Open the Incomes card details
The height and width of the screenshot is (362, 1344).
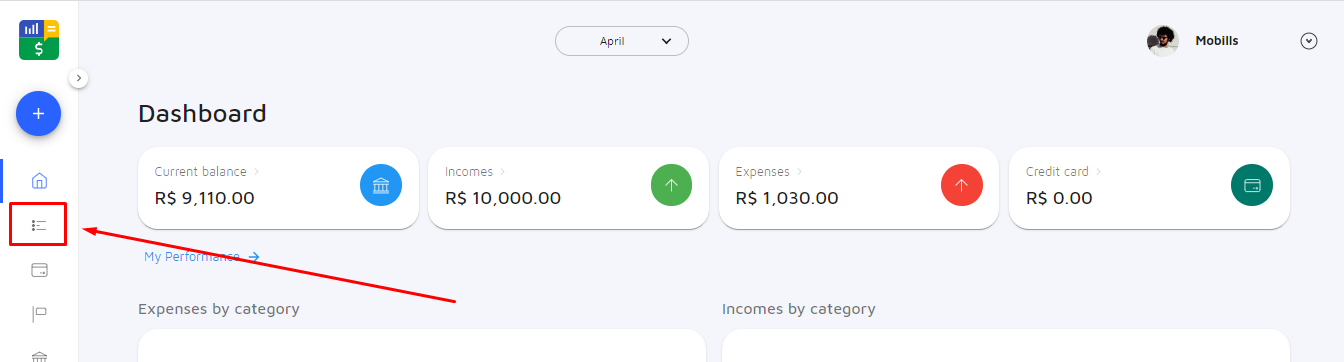tap(568, 188)
